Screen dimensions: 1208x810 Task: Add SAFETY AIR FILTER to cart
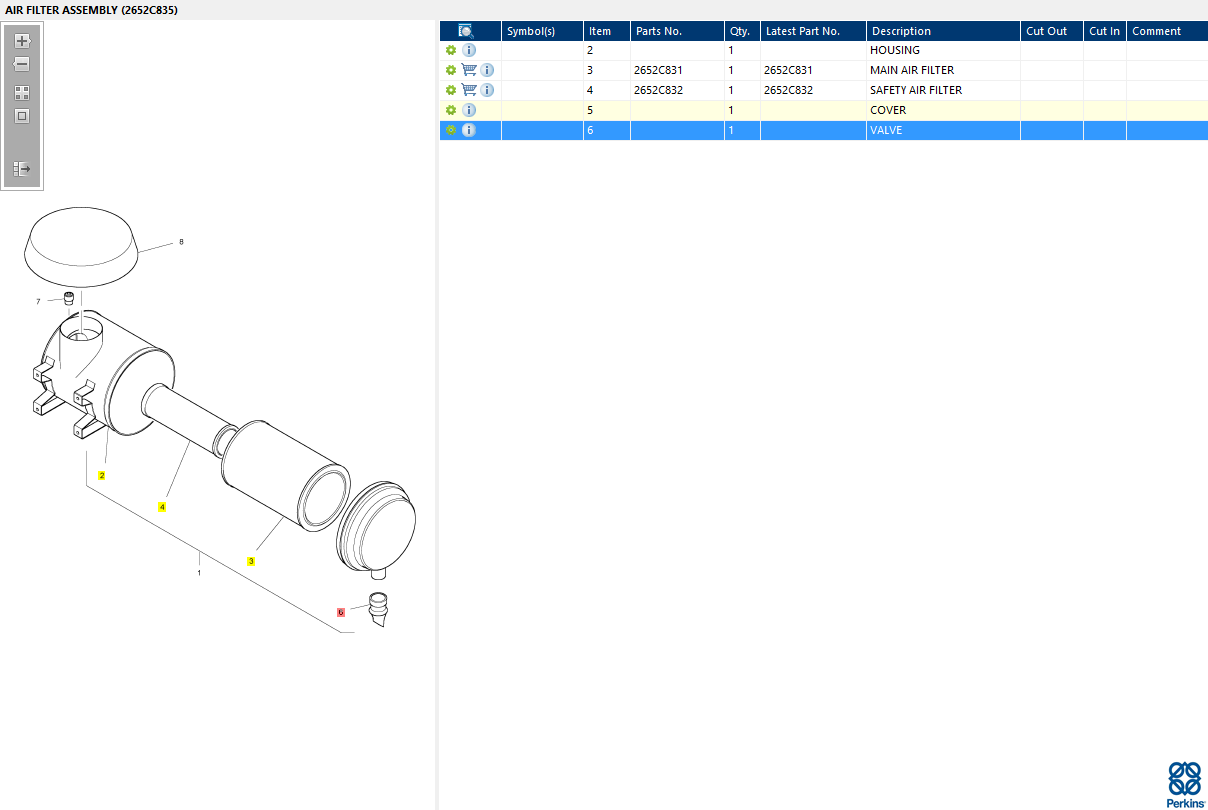tap(469, 90)
